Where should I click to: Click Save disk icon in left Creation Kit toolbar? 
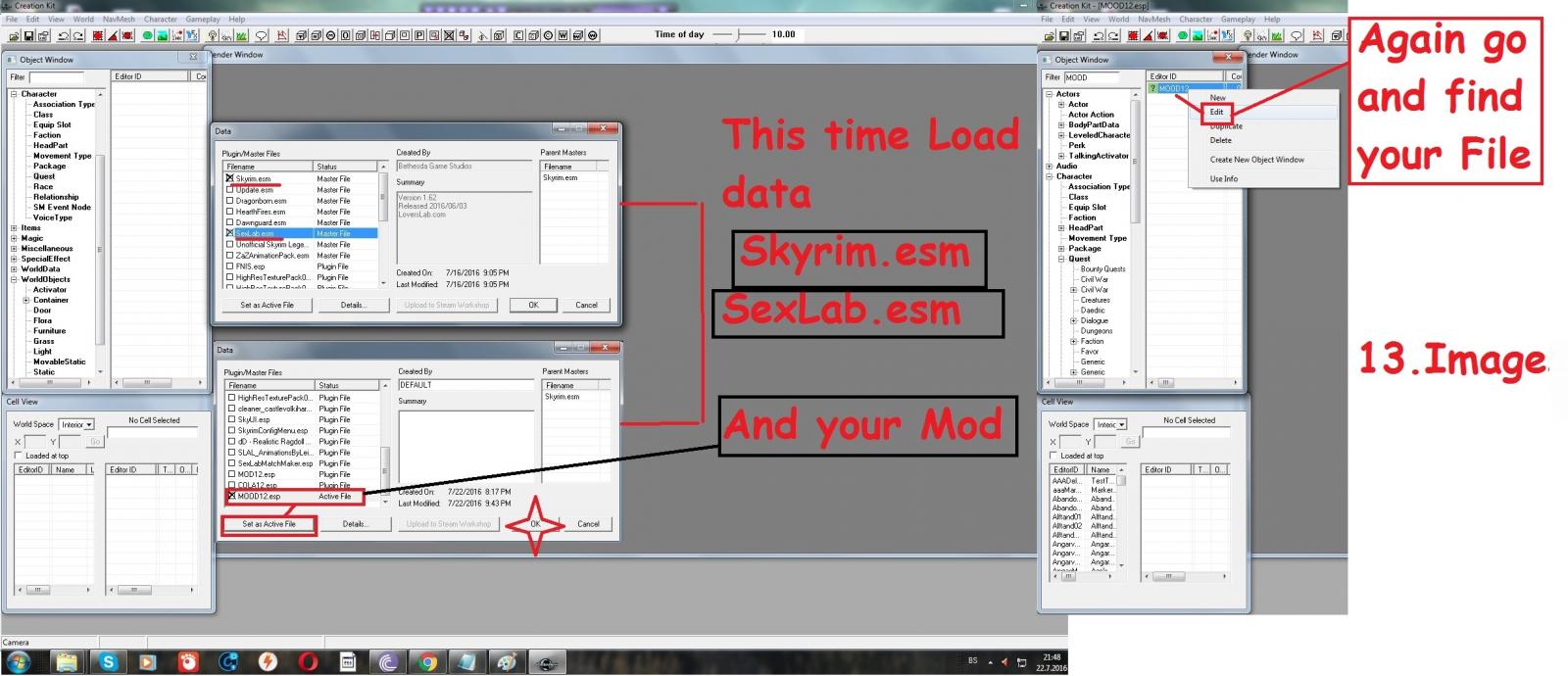point(28,35)
